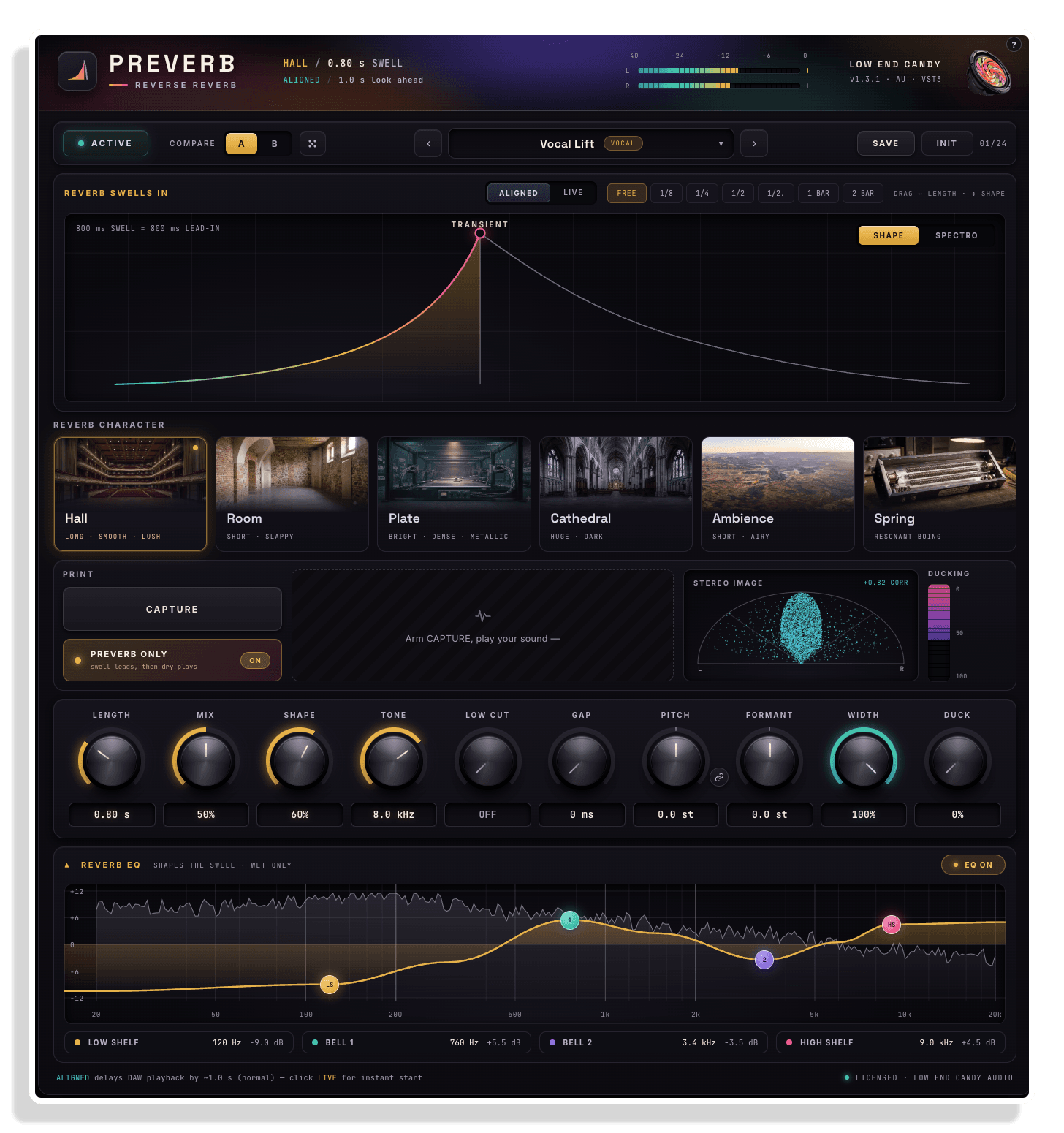Click the 8.0 kHz tone value field
This screenshot has width=1064, height=1133.
point(394,814)
